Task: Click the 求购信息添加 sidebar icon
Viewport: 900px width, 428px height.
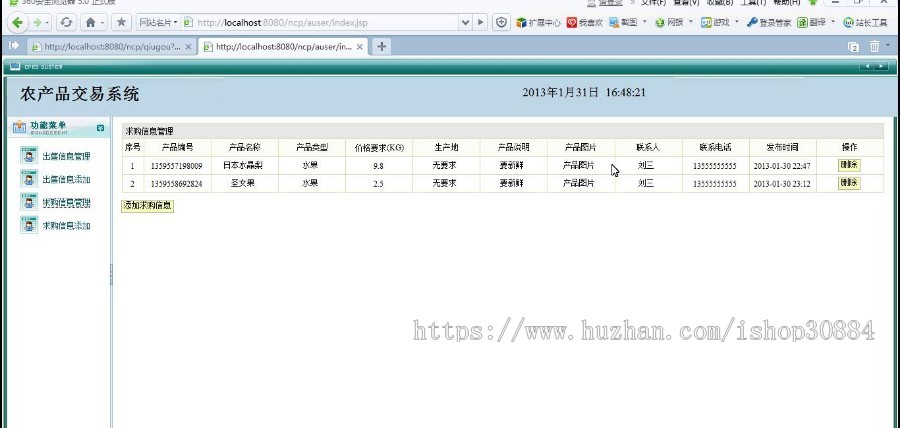Action: [29, 225]
